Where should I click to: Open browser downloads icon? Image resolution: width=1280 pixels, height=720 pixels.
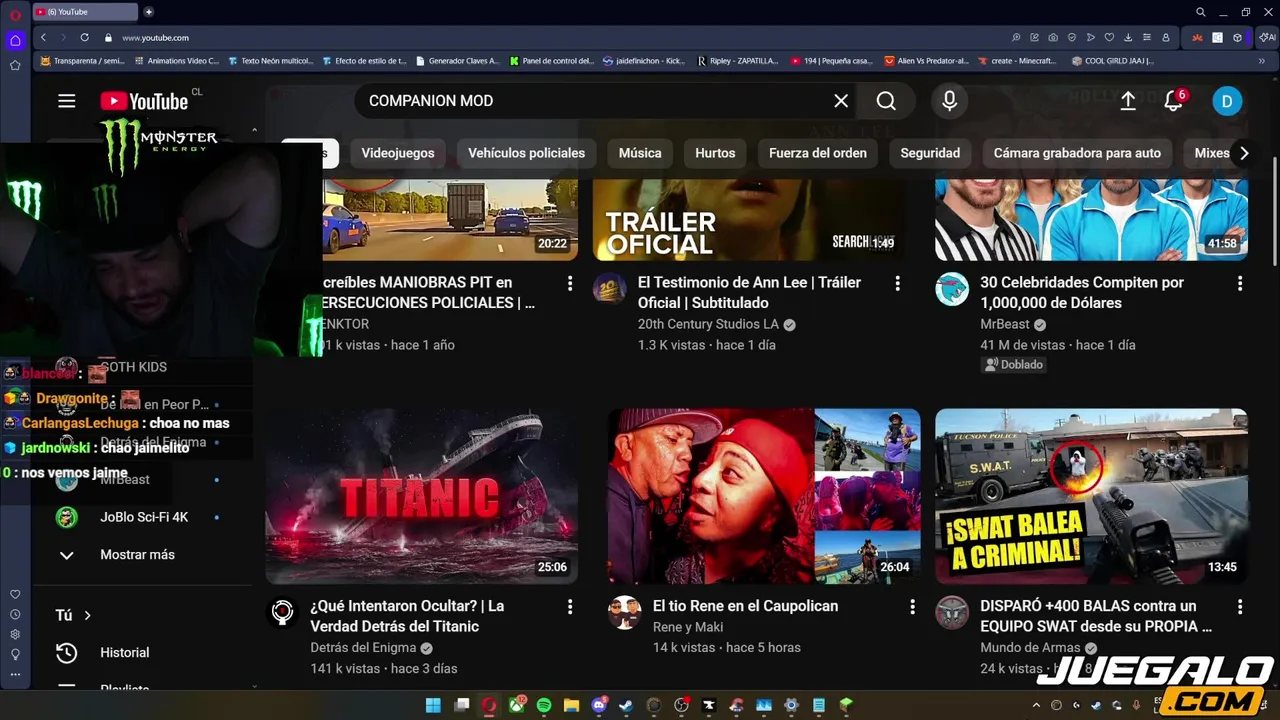1128,37
